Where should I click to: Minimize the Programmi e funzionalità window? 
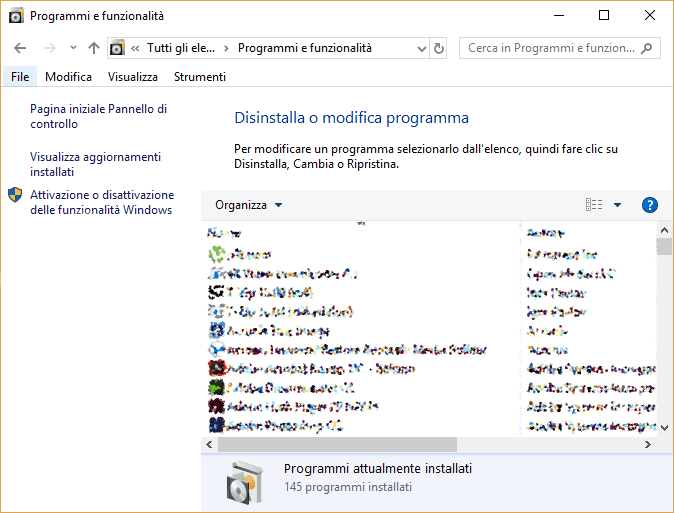click(x=559, y=15)
